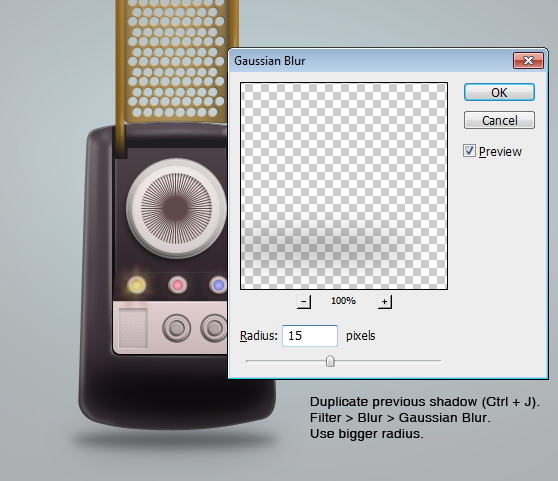Zoom in preview with the plus button

384,302
